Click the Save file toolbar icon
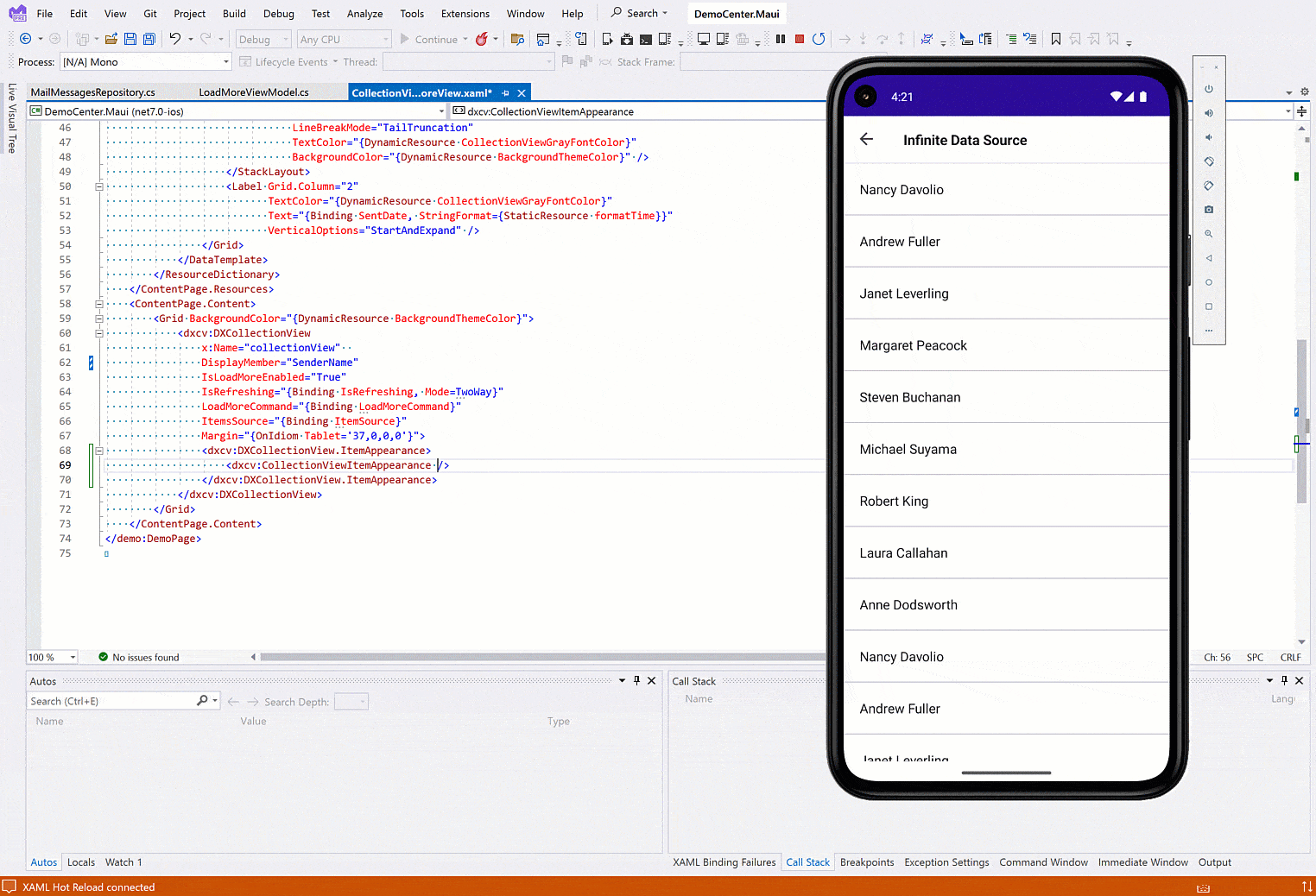Viewport: 1316px width, 896px height. click(x=130, y=39)
